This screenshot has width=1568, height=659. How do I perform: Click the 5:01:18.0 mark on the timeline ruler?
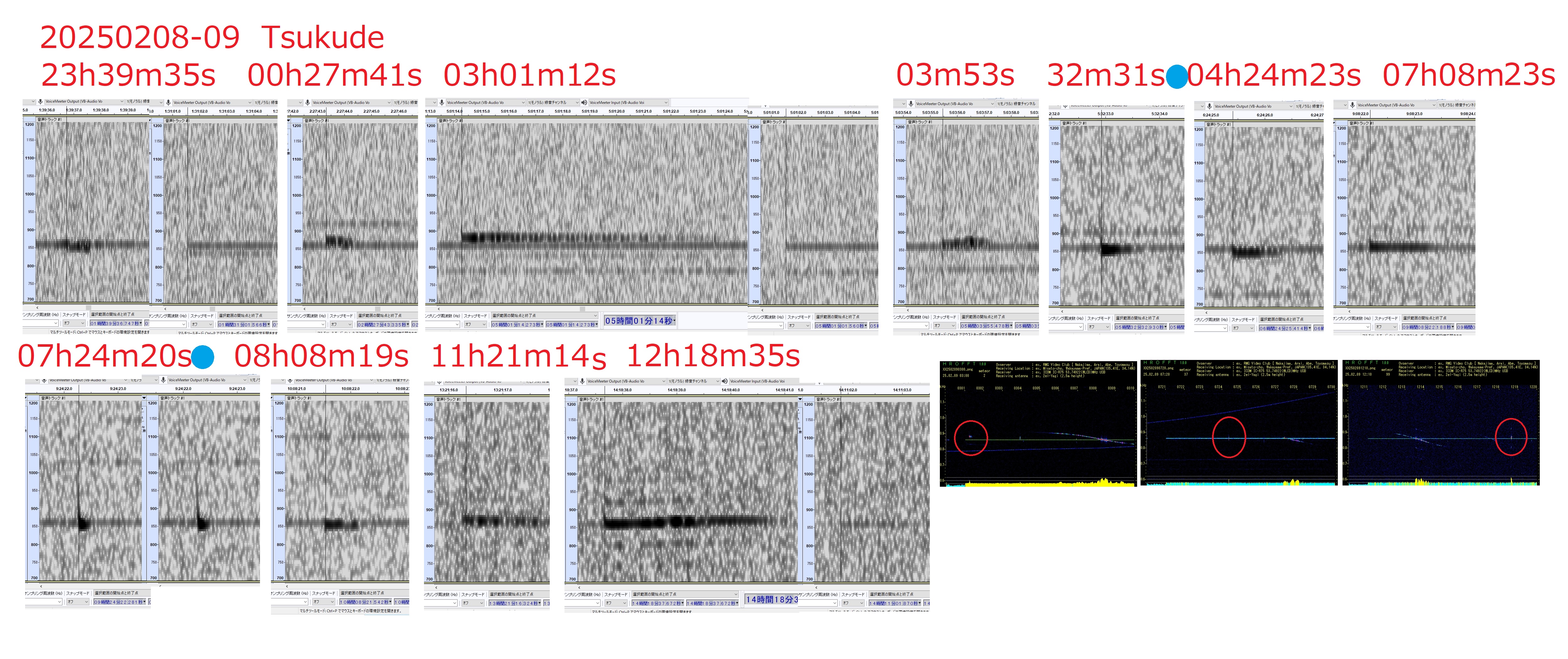(562, 111)
